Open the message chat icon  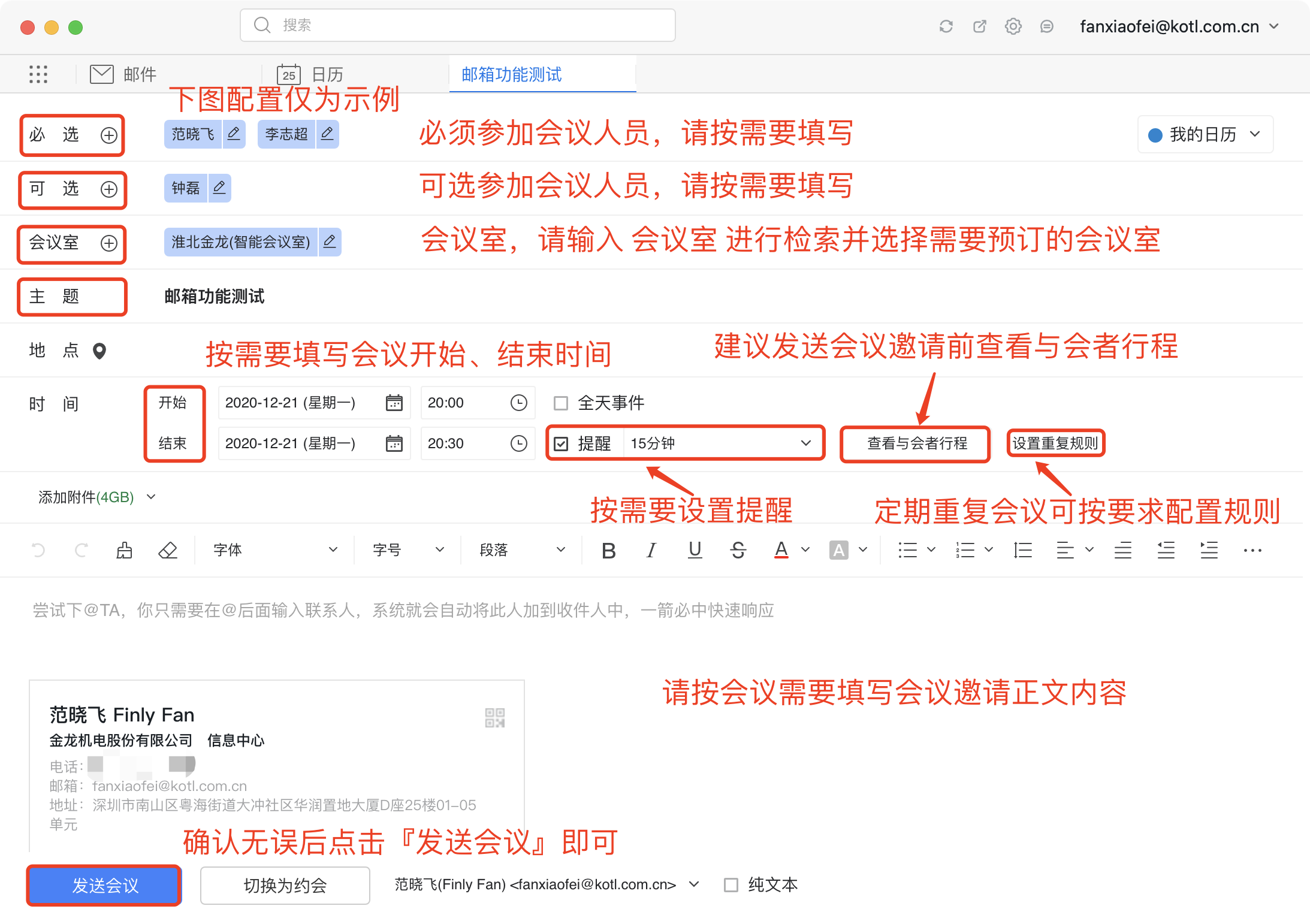1047,26
